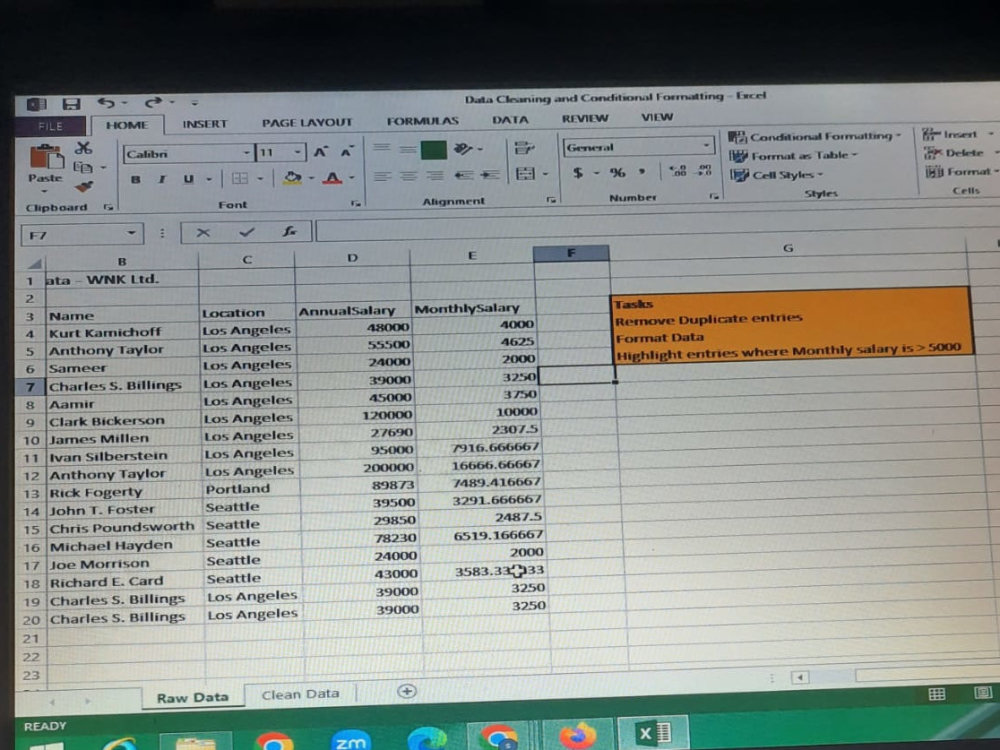Viewport: 1000px width, 750px height.
Task: Open the Cell Styles dropdown
Action: (777, 175)
